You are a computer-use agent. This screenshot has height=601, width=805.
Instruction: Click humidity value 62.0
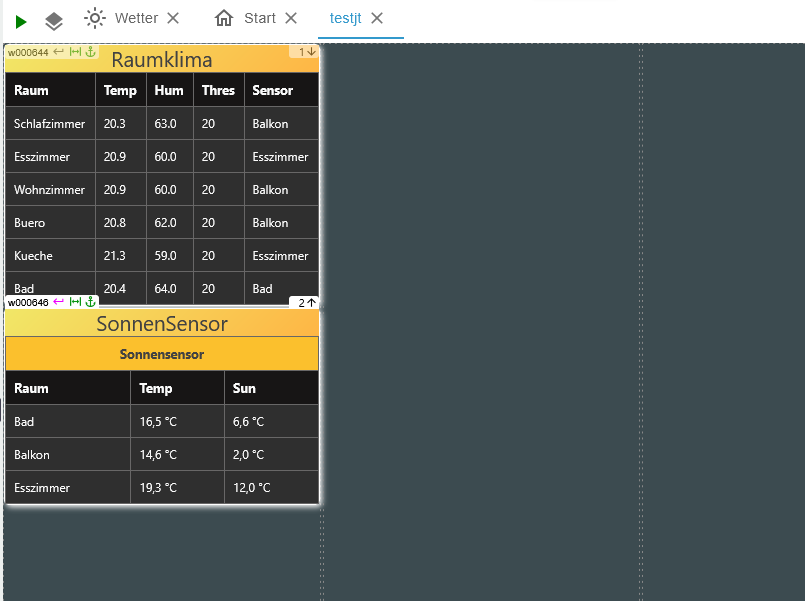tap(165, 223)
